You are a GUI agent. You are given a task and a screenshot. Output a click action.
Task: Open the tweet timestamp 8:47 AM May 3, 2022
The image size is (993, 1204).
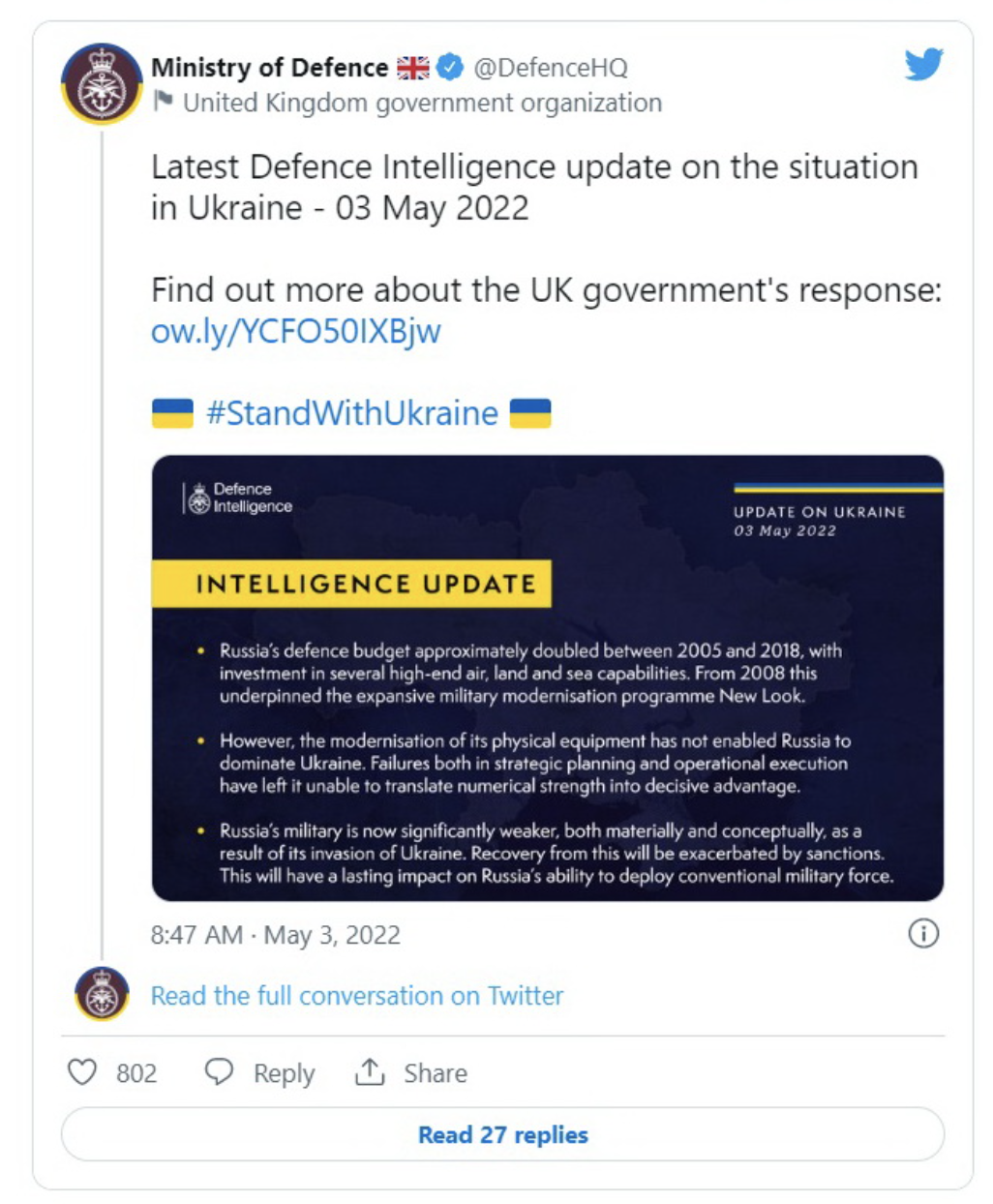tap(276, 935)
